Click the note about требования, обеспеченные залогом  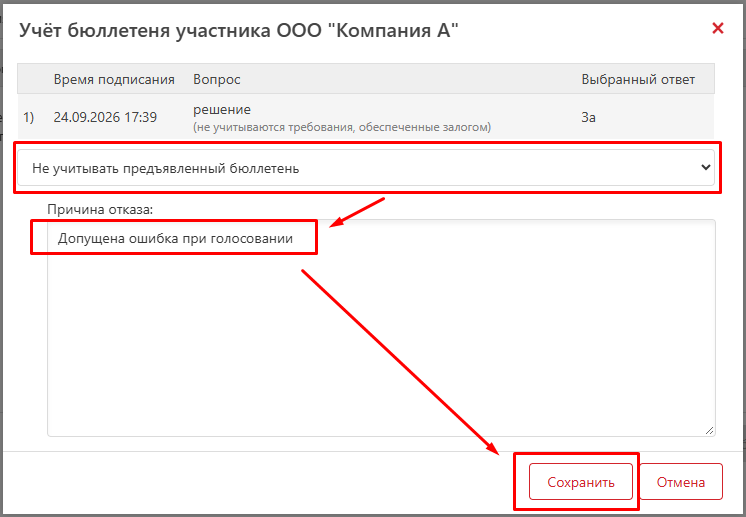[x=342, y=127]
